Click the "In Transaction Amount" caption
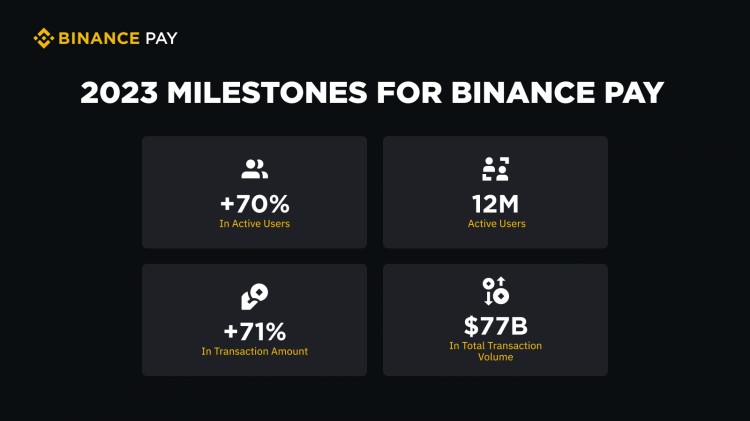Viewport: 750px width, 421px height. pyautogui.click(x=254, y=351)
